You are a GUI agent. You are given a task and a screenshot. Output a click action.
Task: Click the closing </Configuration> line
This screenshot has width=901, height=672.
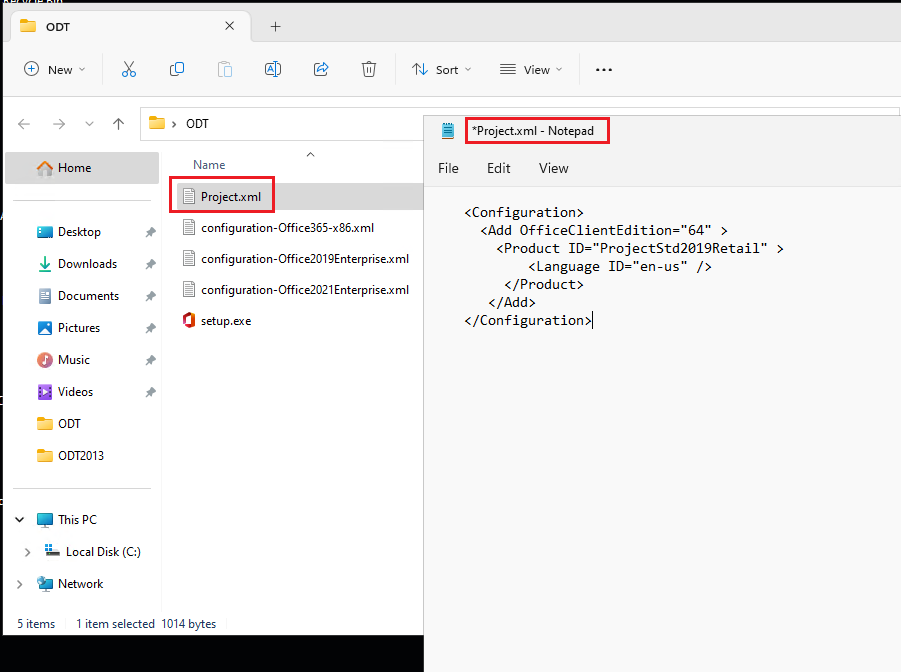coord(527,321)
